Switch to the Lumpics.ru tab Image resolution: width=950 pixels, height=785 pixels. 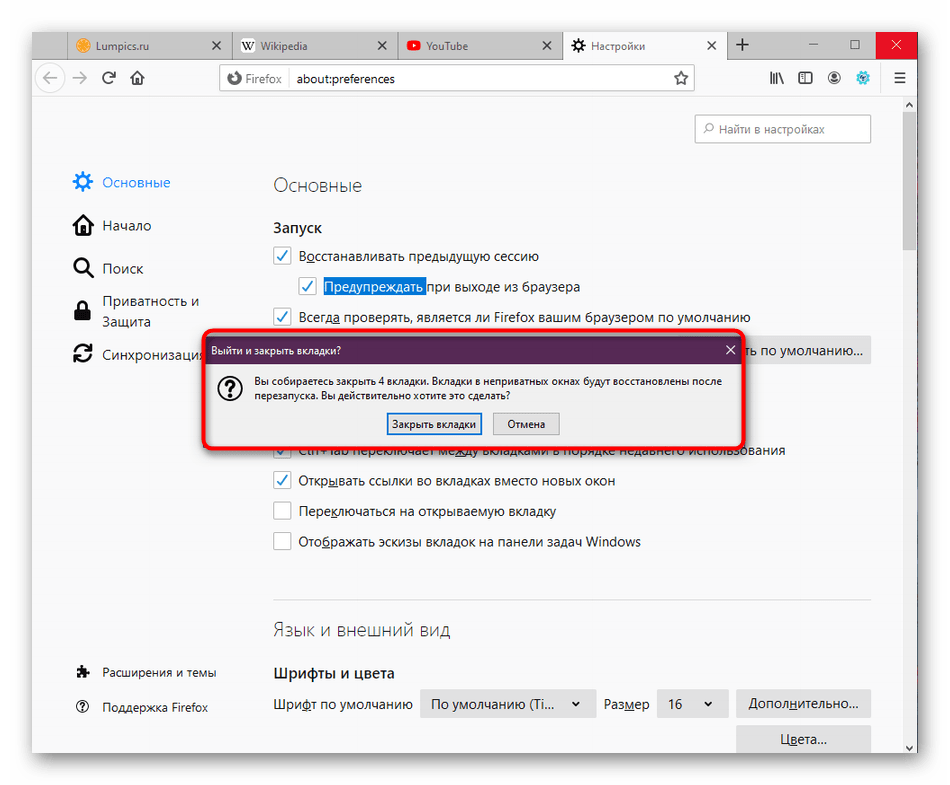[x=149, y=46]
